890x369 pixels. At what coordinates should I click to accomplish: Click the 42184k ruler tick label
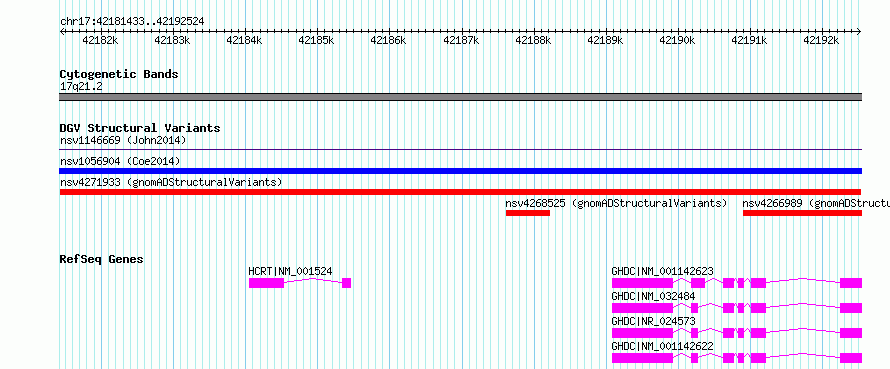coord(244,40)
